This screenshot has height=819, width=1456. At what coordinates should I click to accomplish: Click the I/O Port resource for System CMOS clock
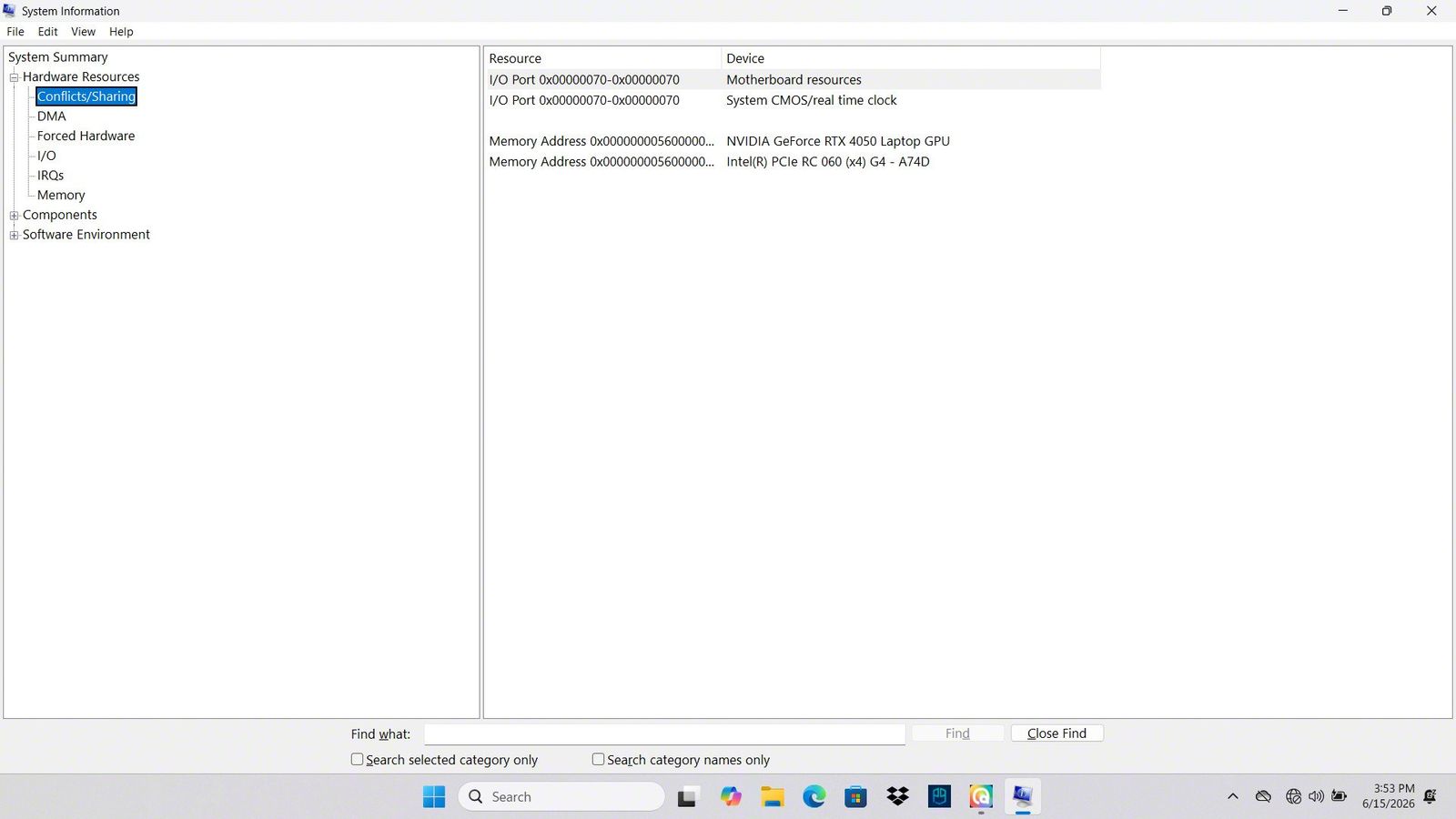[584, 101]
